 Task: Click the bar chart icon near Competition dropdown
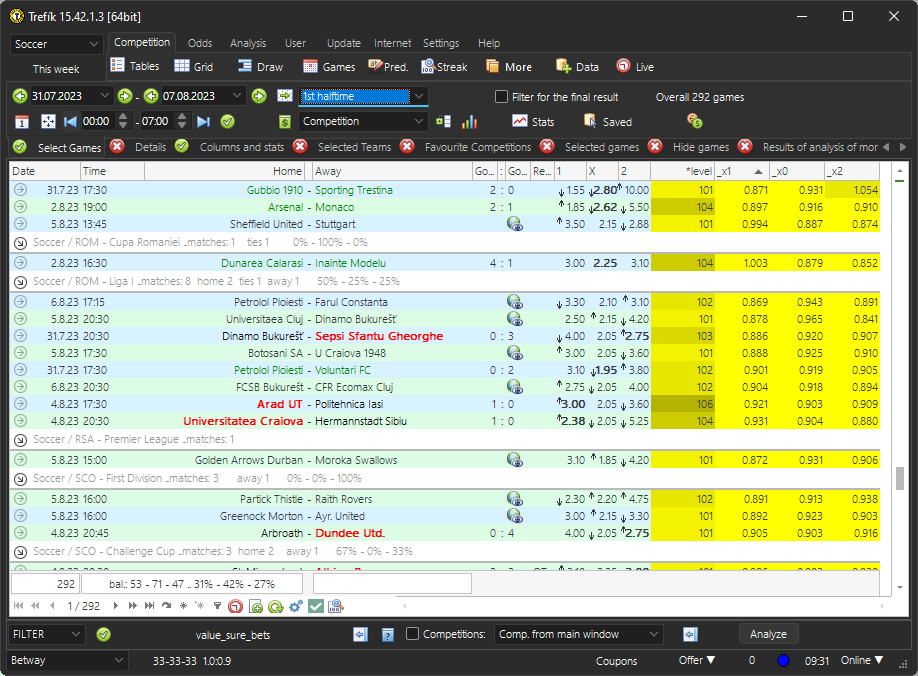[x=470, y=120]
